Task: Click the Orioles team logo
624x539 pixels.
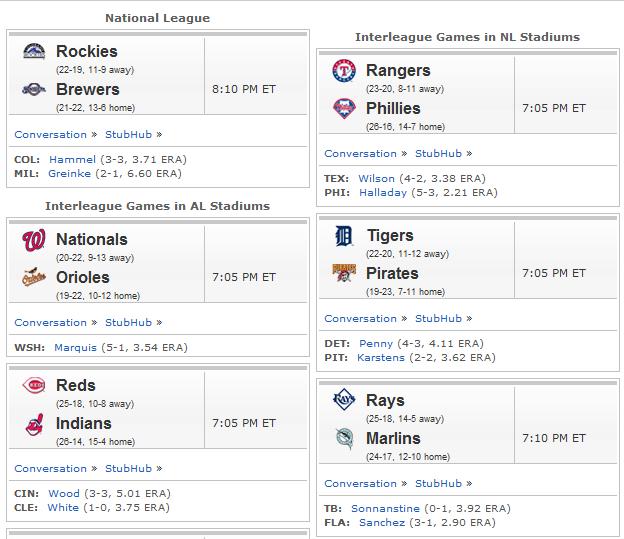Action: (34, 277)
